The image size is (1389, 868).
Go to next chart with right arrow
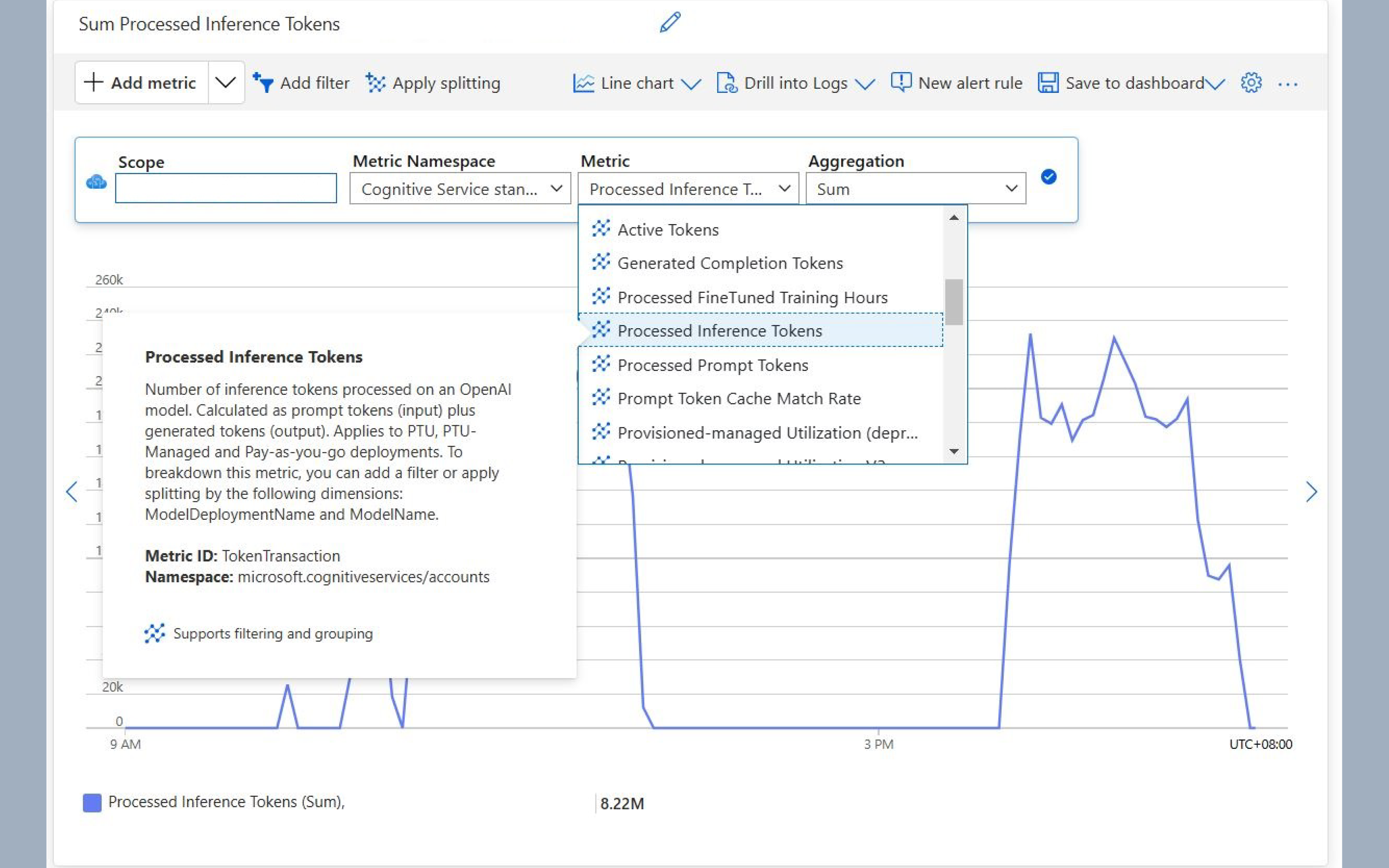(1311, 492)
